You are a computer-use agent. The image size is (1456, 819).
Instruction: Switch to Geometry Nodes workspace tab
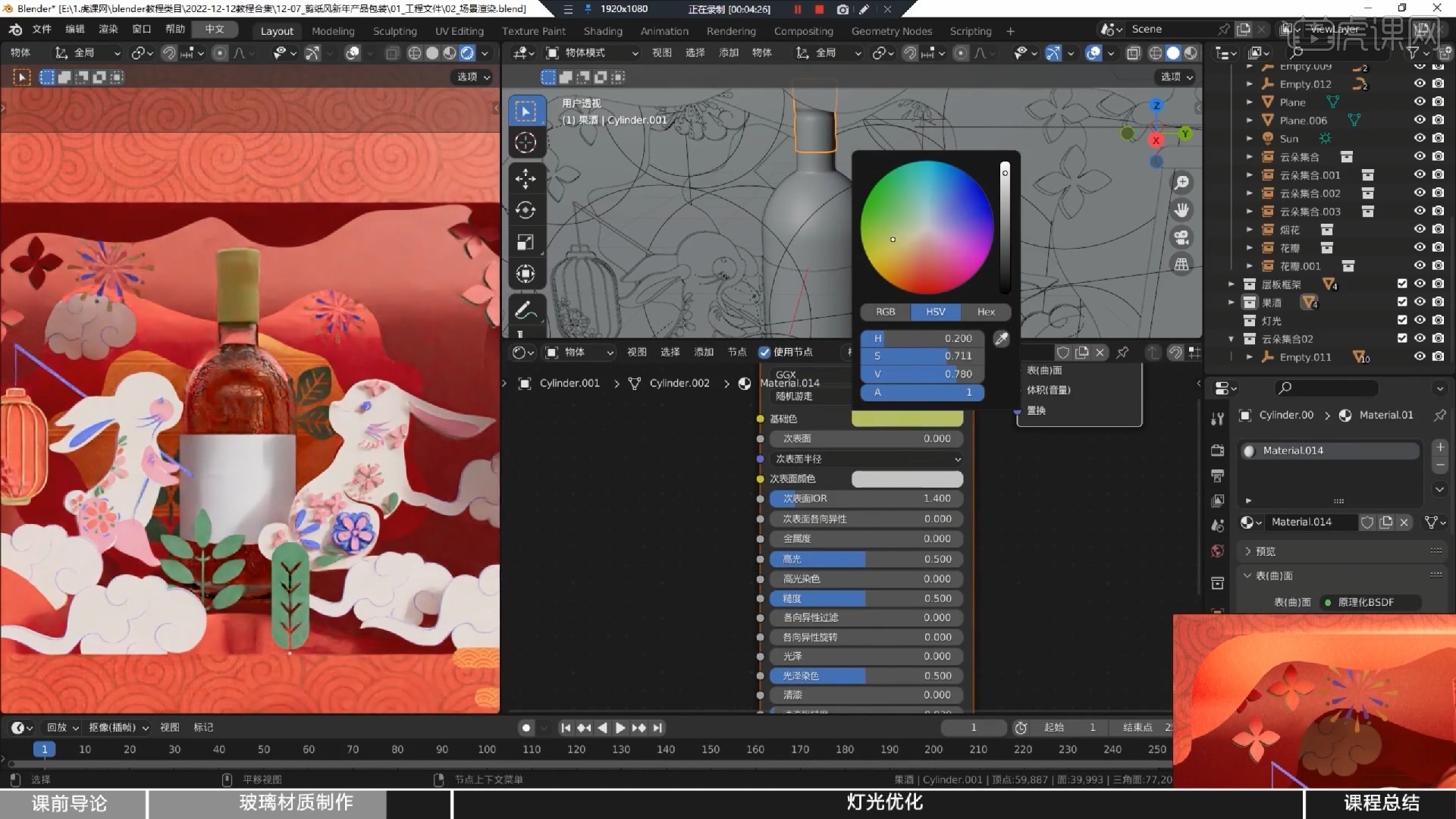891,31
